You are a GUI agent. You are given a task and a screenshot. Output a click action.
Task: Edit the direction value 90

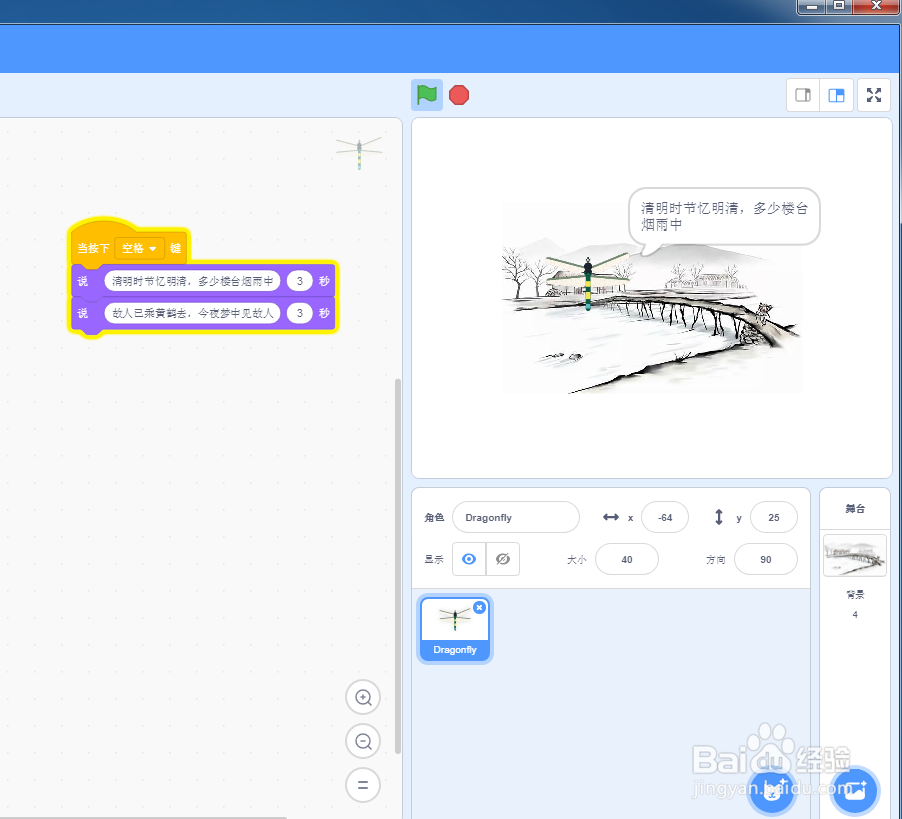pos(766,559)
